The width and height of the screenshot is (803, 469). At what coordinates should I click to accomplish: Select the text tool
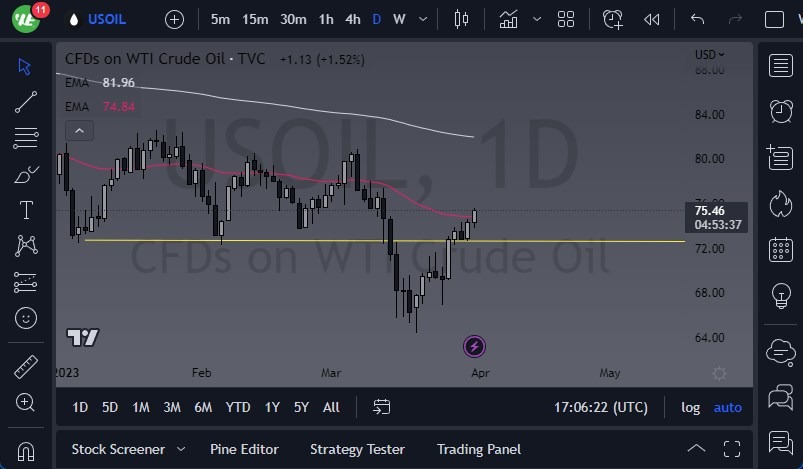pyautogui.click(x=26, y=210)
